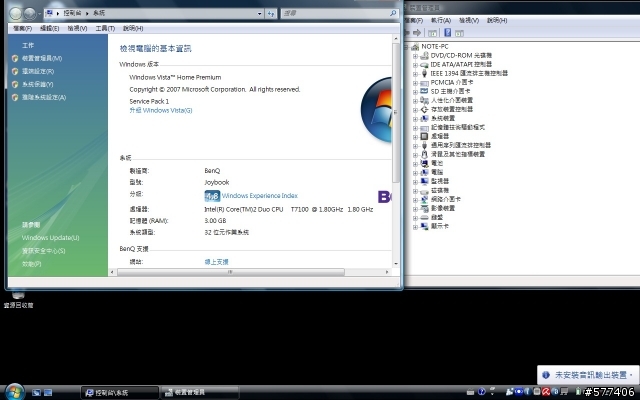Click the magnifier icon in the search box
Viewport: 640px width, 400px height.
point(393,13)
